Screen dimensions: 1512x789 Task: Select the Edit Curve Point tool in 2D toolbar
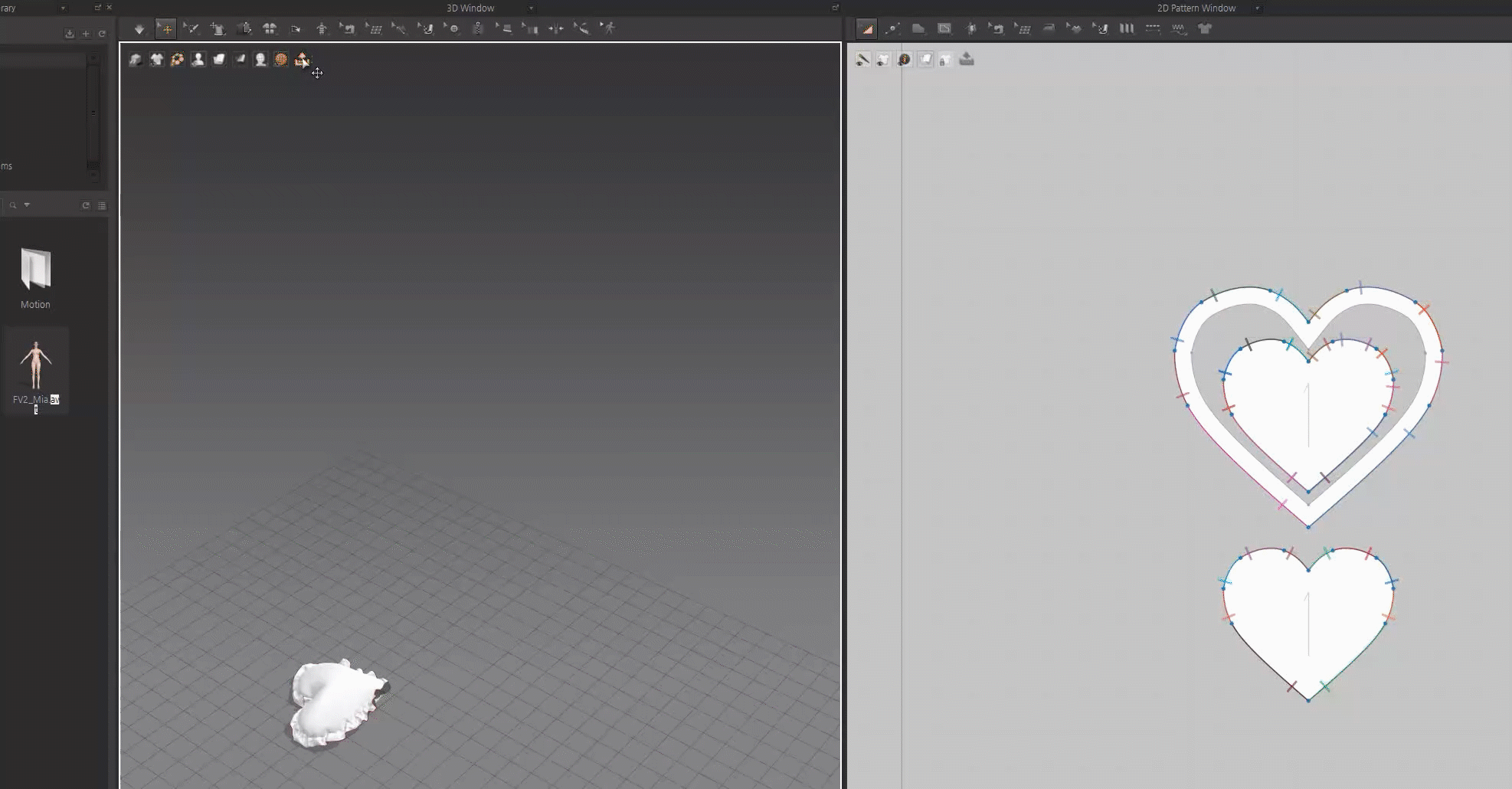point(892,29)
